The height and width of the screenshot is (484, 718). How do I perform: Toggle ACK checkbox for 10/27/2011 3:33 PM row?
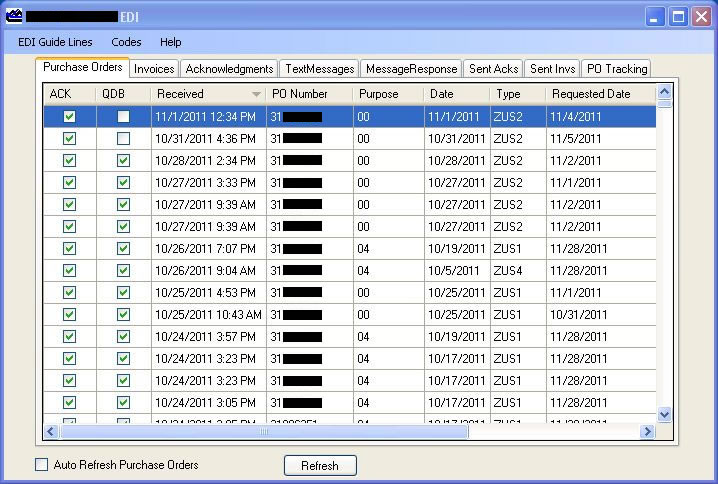pyautogui.click(x=70, y=182)
